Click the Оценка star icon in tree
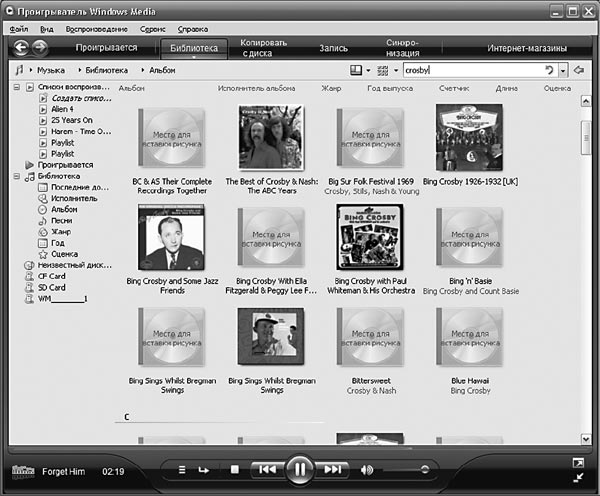Viewport: 600px width, 496px height. (x=42, y=254)
